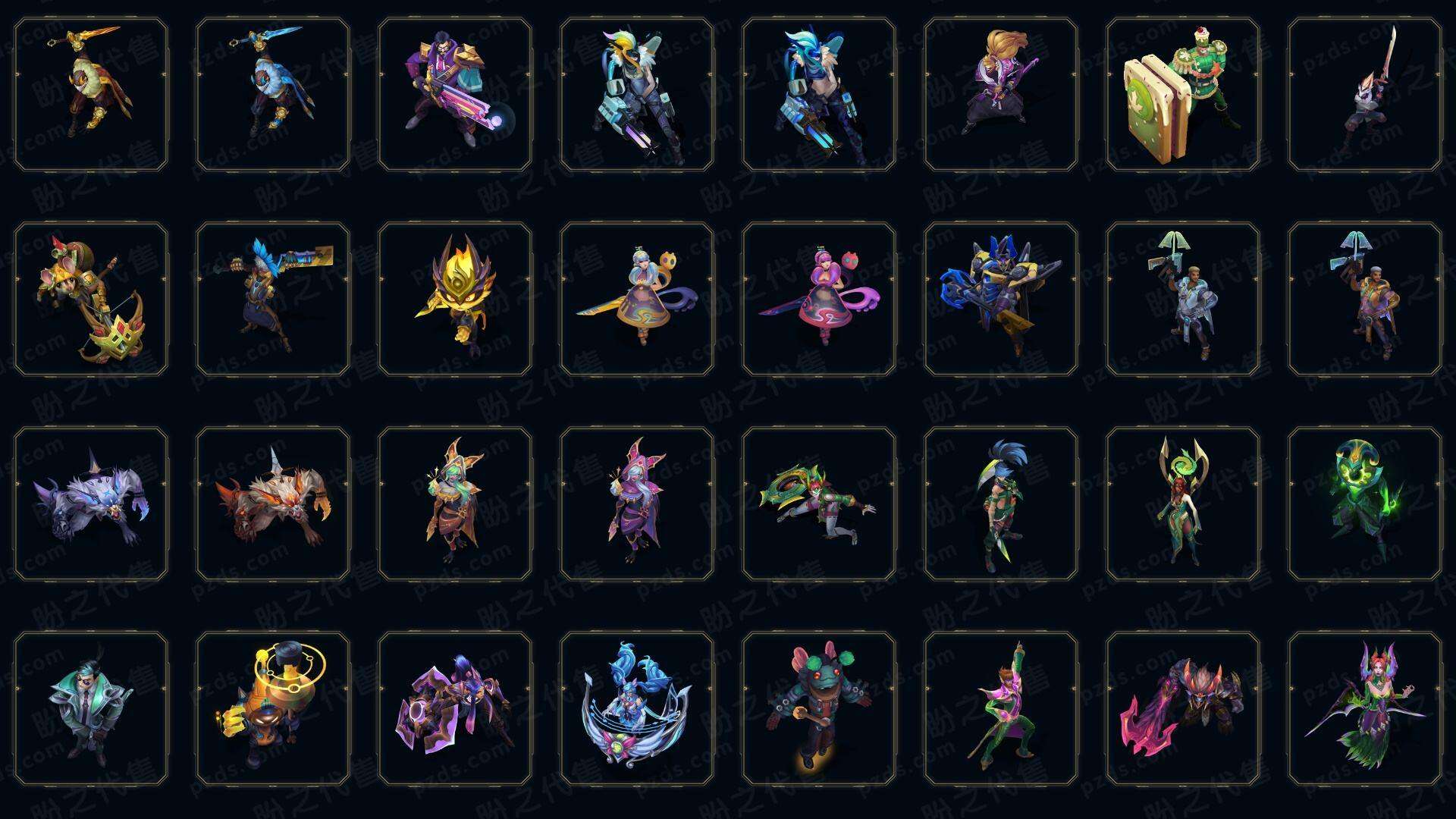Select the green cake-armor character with giant cookie shield

[1183, 94]
